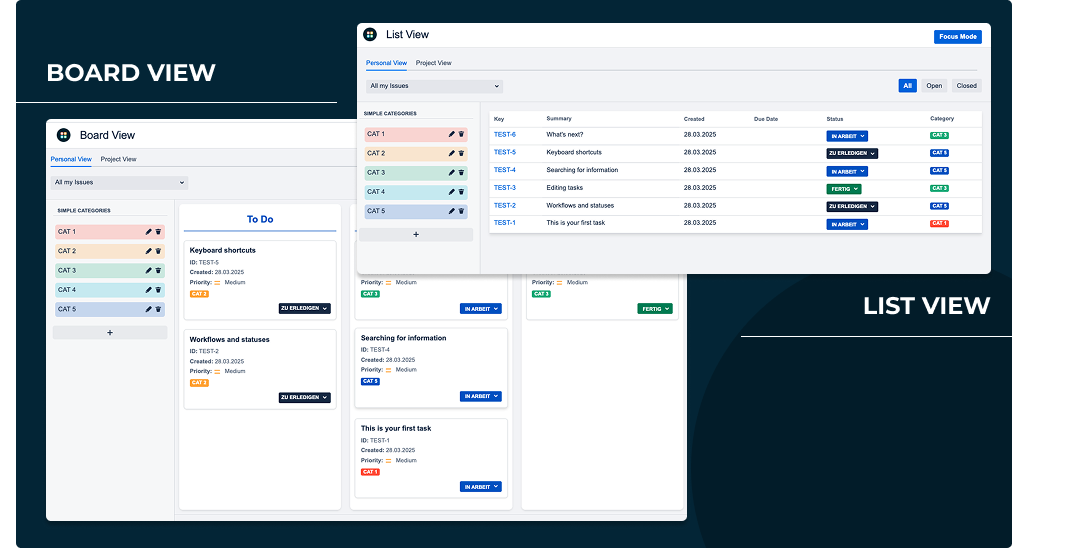Image resolution: width=1078 pixels, height=548 pixels.
Task: Click the List View app logo icon
Action: [x=370, y=34]
